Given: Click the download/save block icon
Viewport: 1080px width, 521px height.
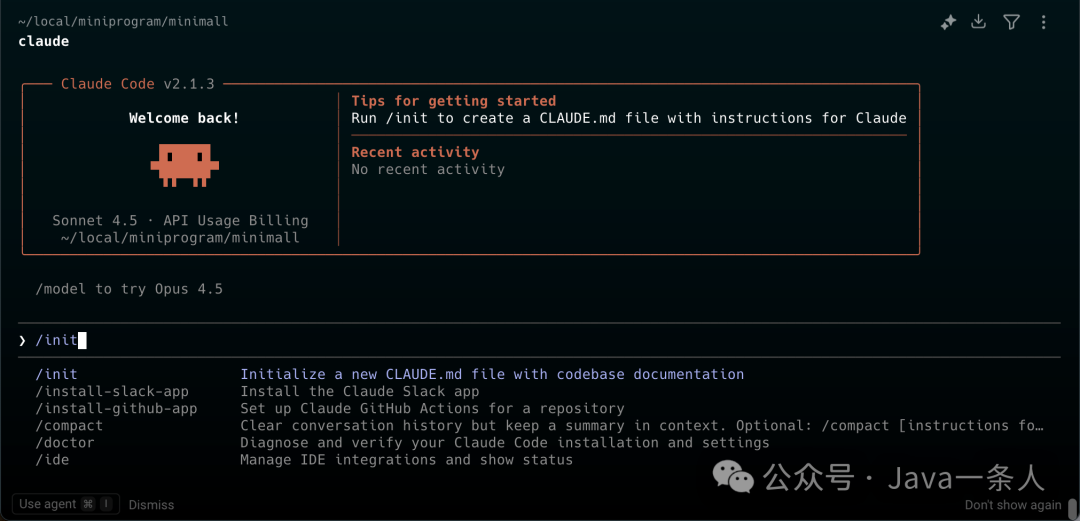Looking at the screenshot, I should tap(979, 22).
